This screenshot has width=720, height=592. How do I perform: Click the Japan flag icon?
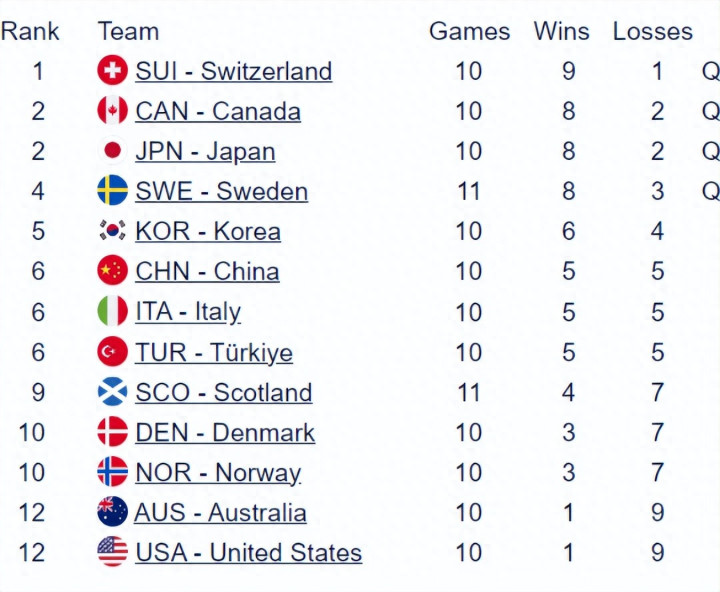pyautogui.click(x=112, y=151)
